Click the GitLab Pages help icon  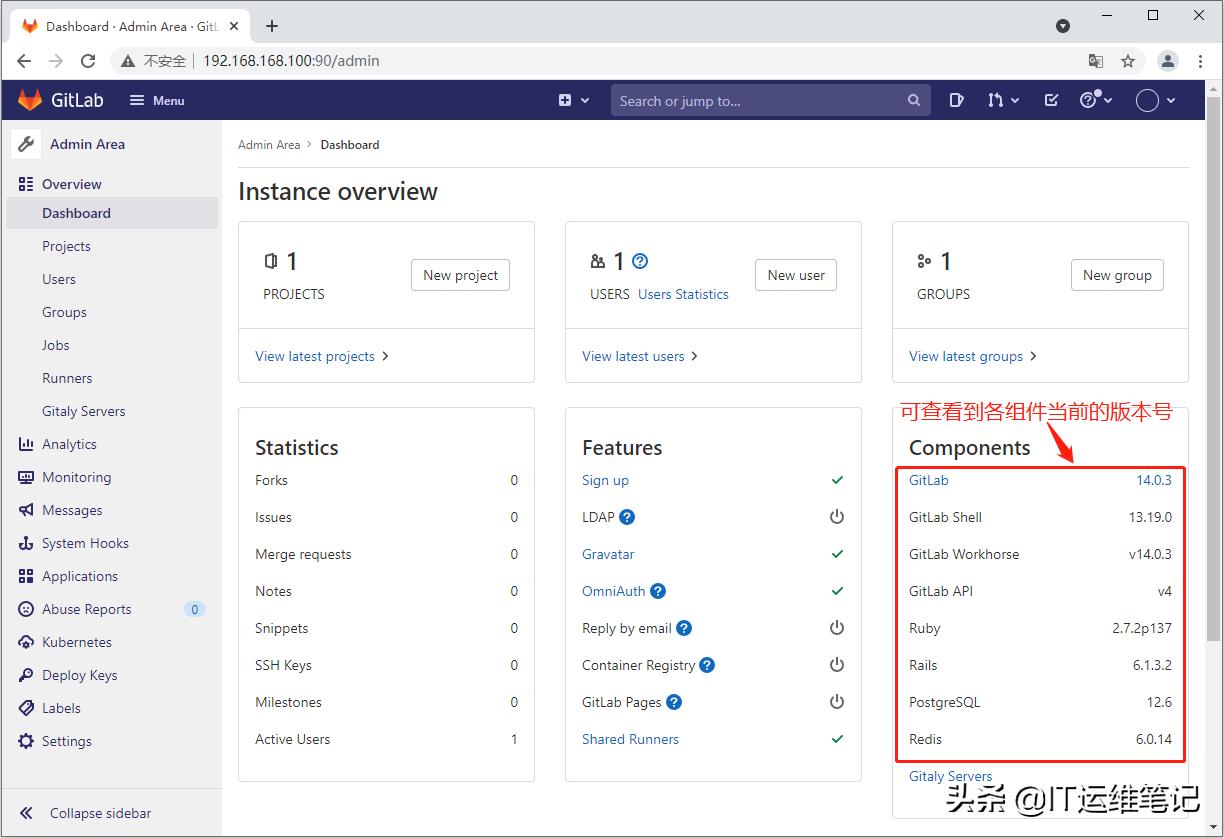[674, 702]
